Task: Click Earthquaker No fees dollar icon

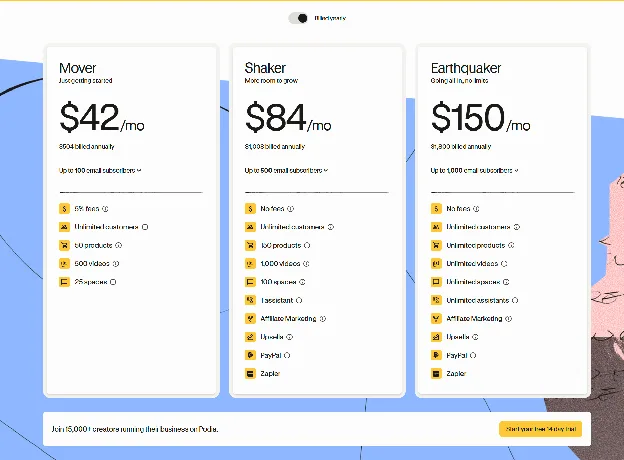Action: click(436, 209)
